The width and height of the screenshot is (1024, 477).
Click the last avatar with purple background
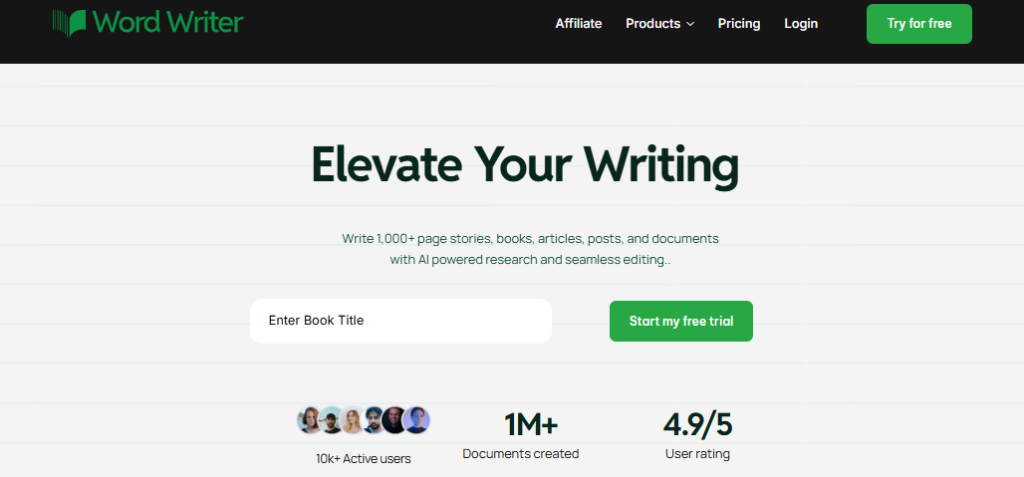(x=417, y=420)
